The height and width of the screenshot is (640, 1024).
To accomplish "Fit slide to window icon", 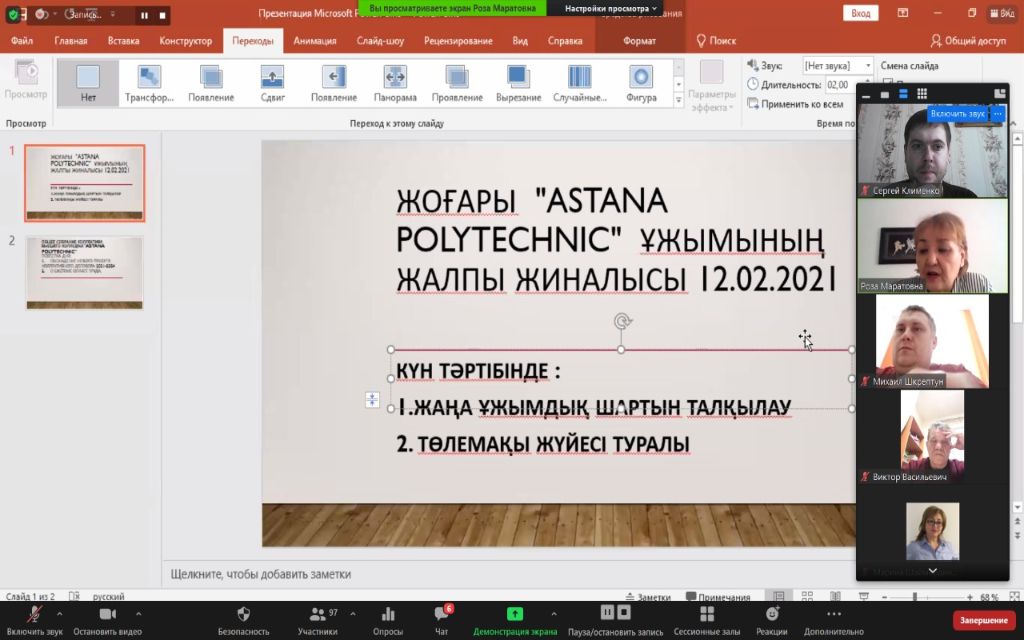I will (1014, 596).
